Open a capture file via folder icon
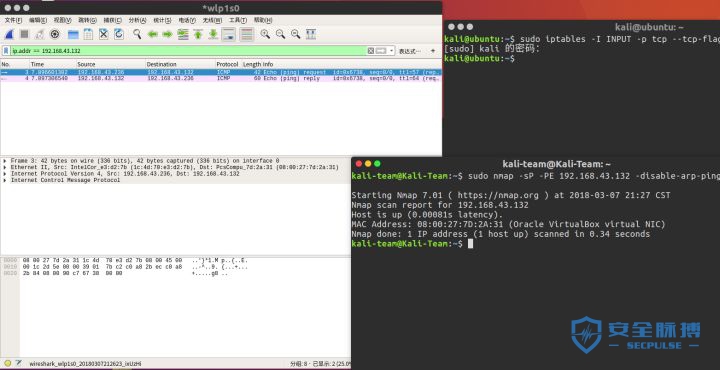The width and height of the screenshot is (720, 370). pos(73,34)
